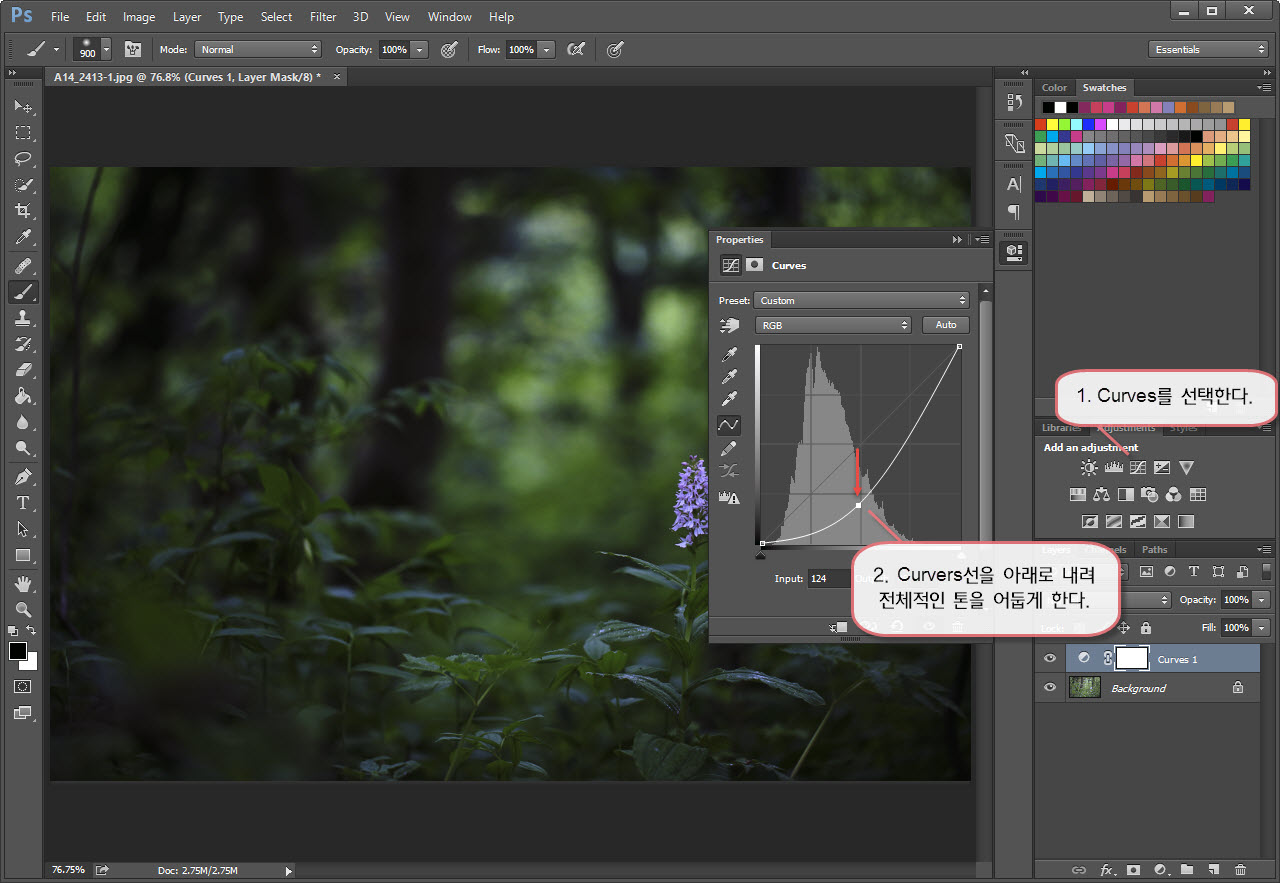1280x883 pixels.
Task: Add an Exposure adjustment
Action: (1162, 467)
